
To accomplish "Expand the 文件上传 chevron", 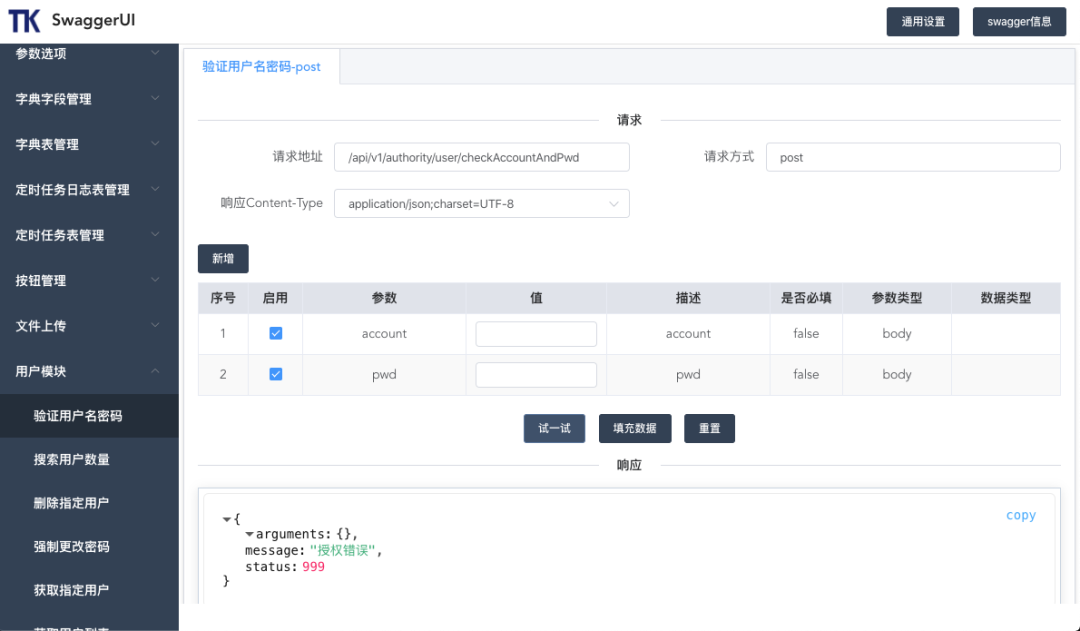I will click(155, 326).
